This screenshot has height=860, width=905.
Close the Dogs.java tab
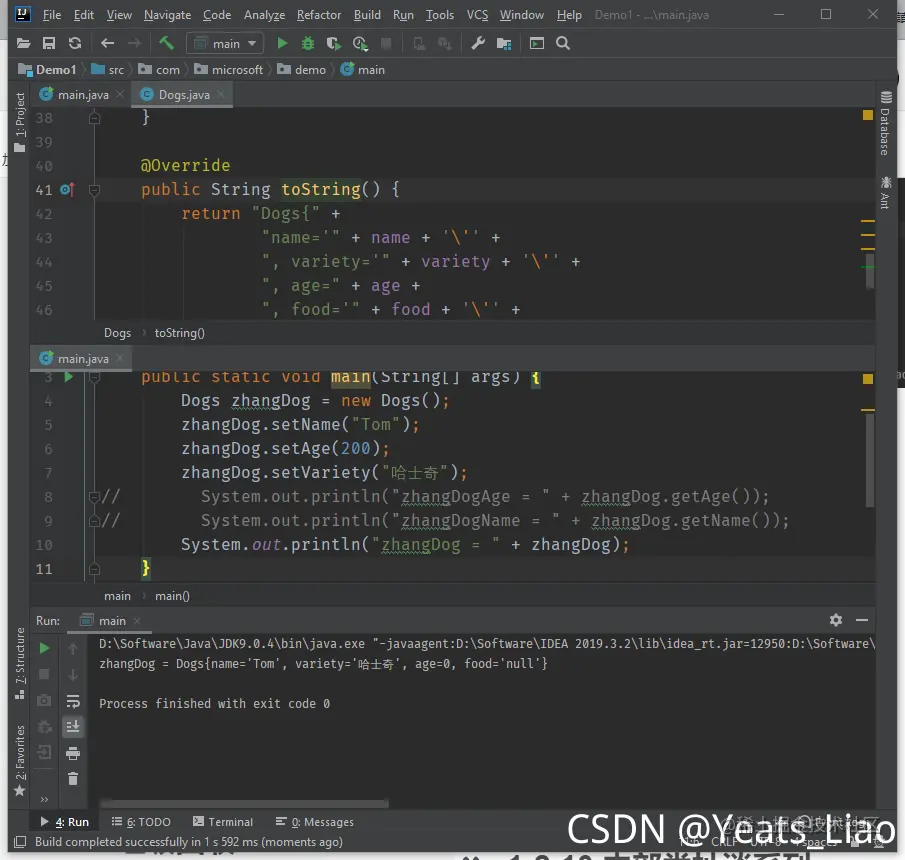point(220,94)
